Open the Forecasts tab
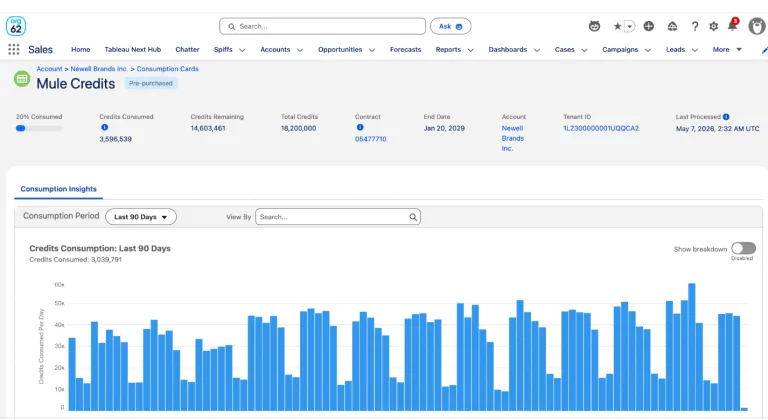Screen dimensions: 768x420 tap(406, 49)
